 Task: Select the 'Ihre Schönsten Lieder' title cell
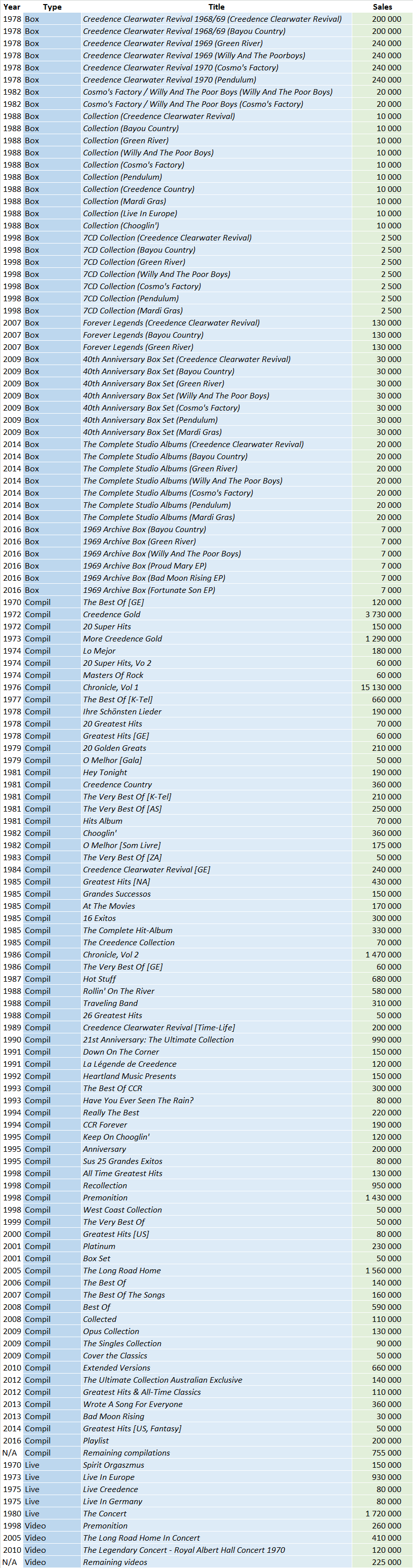point(122,711)
